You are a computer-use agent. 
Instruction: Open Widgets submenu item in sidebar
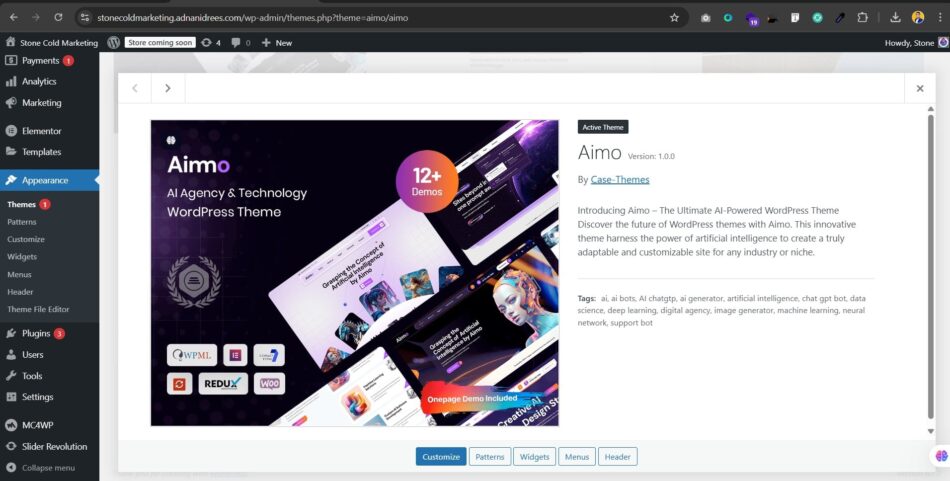pyautogui.click(x=22, y=257)
